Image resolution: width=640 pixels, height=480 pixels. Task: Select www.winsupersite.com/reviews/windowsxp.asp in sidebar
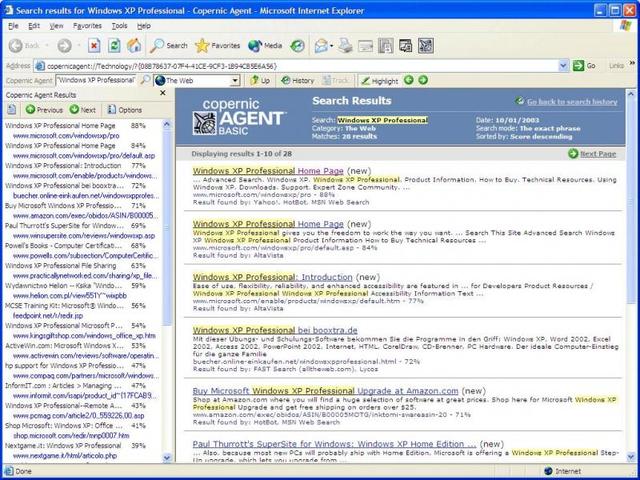(84, 236)
